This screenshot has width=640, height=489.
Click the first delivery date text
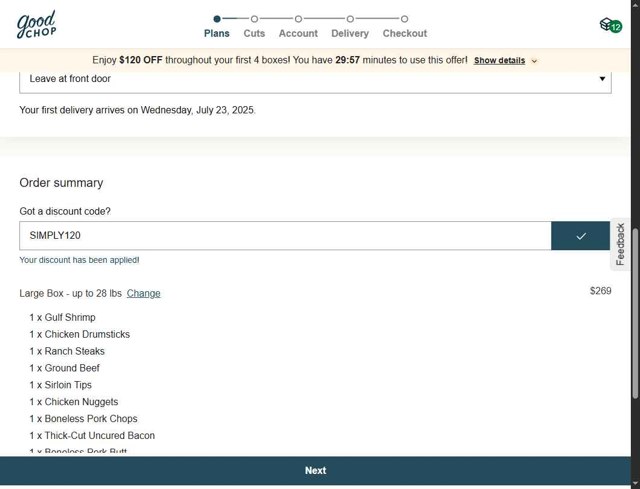tap(137, 110)
